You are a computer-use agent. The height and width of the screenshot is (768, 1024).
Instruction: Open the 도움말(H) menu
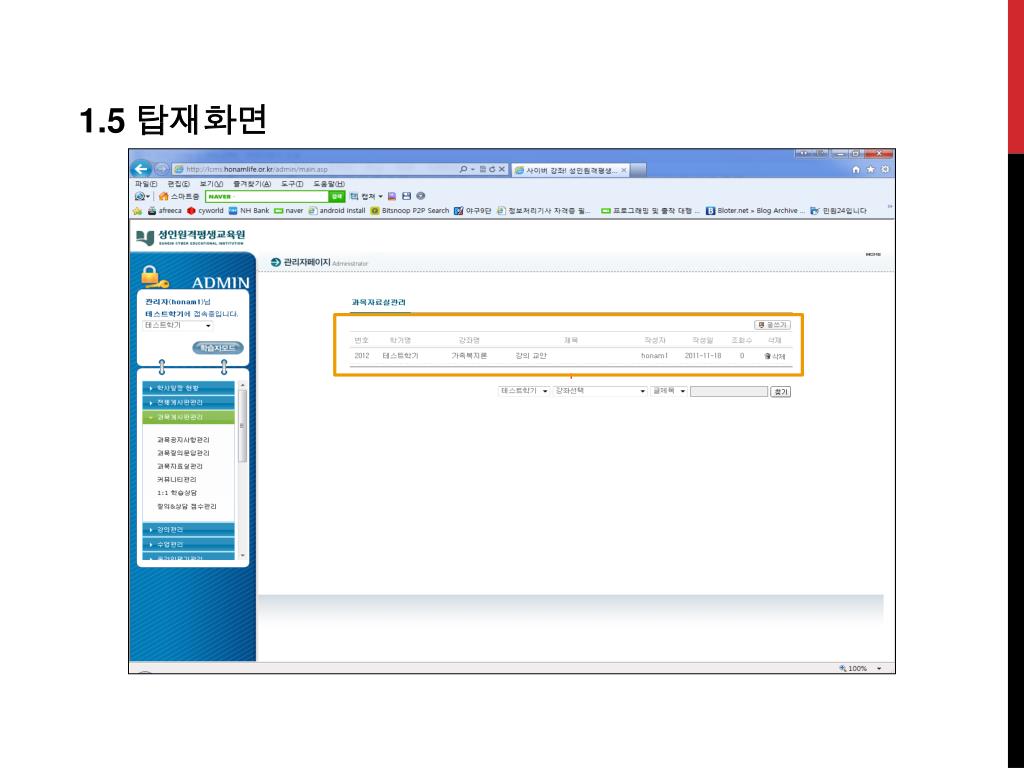coord(328,184)
